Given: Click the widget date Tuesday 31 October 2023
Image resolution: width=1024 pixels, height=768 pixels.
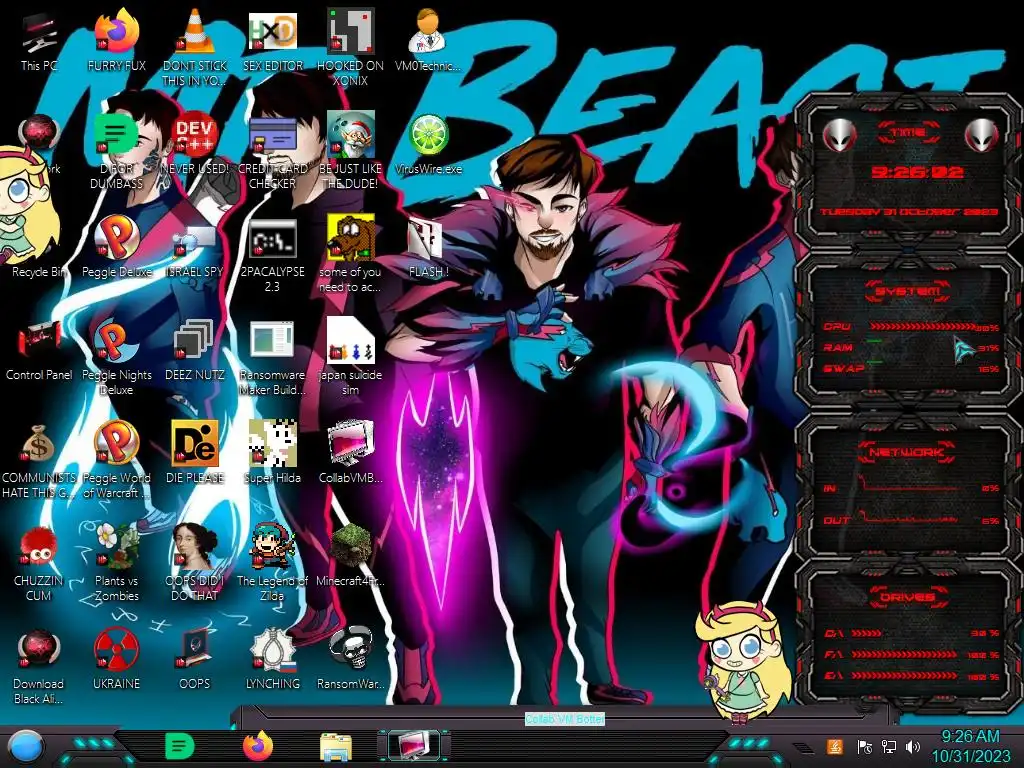Looking at the screenshot, I should (x=909, y=212).
